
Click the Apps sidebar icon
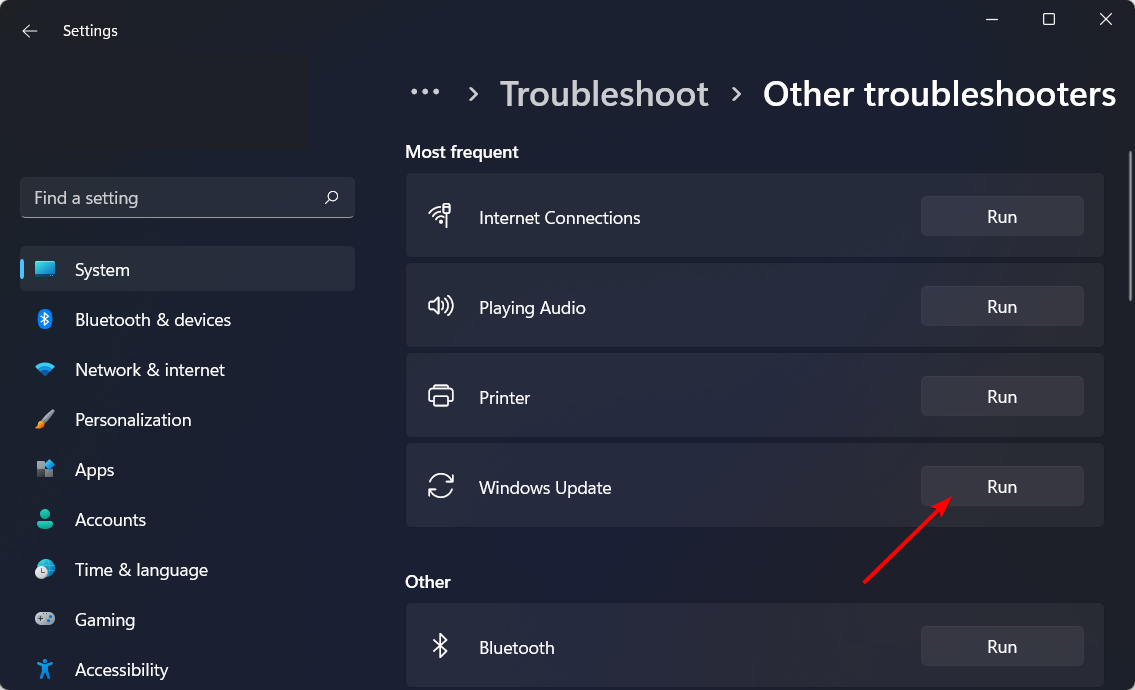tap(45, 470)
